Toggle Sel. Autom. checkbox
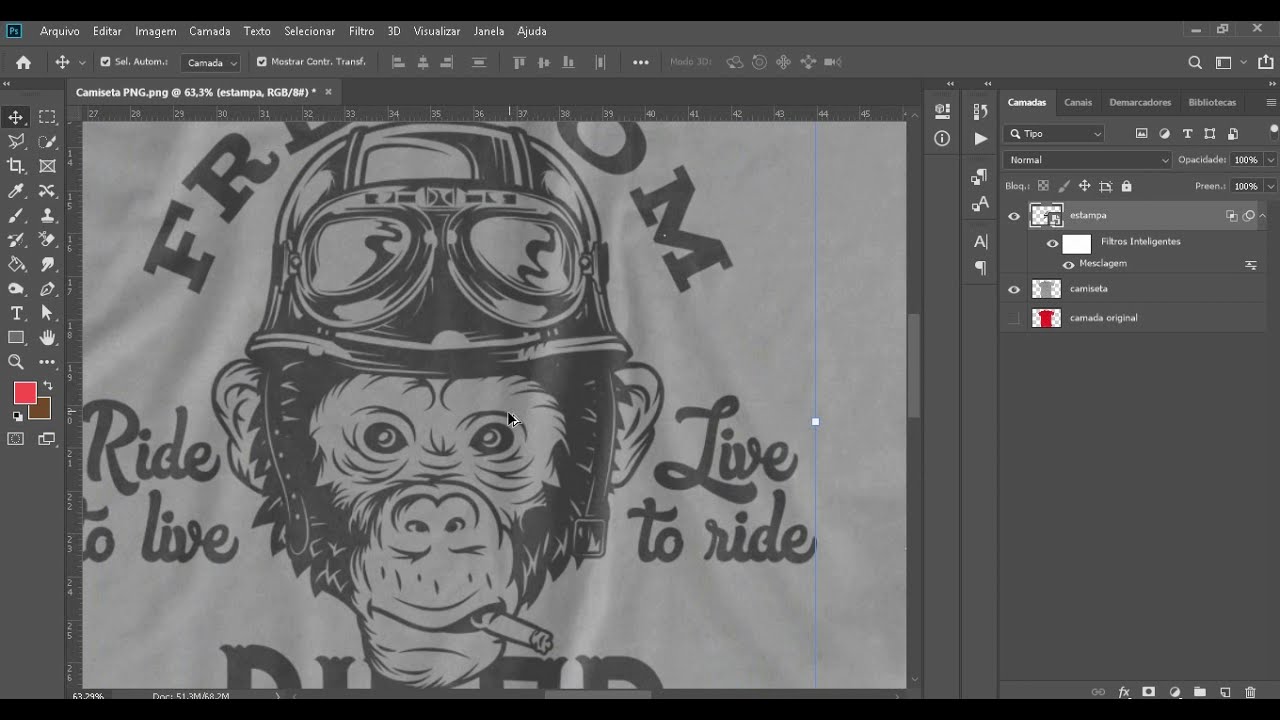The image size is (1280, 720). point(105,62)
